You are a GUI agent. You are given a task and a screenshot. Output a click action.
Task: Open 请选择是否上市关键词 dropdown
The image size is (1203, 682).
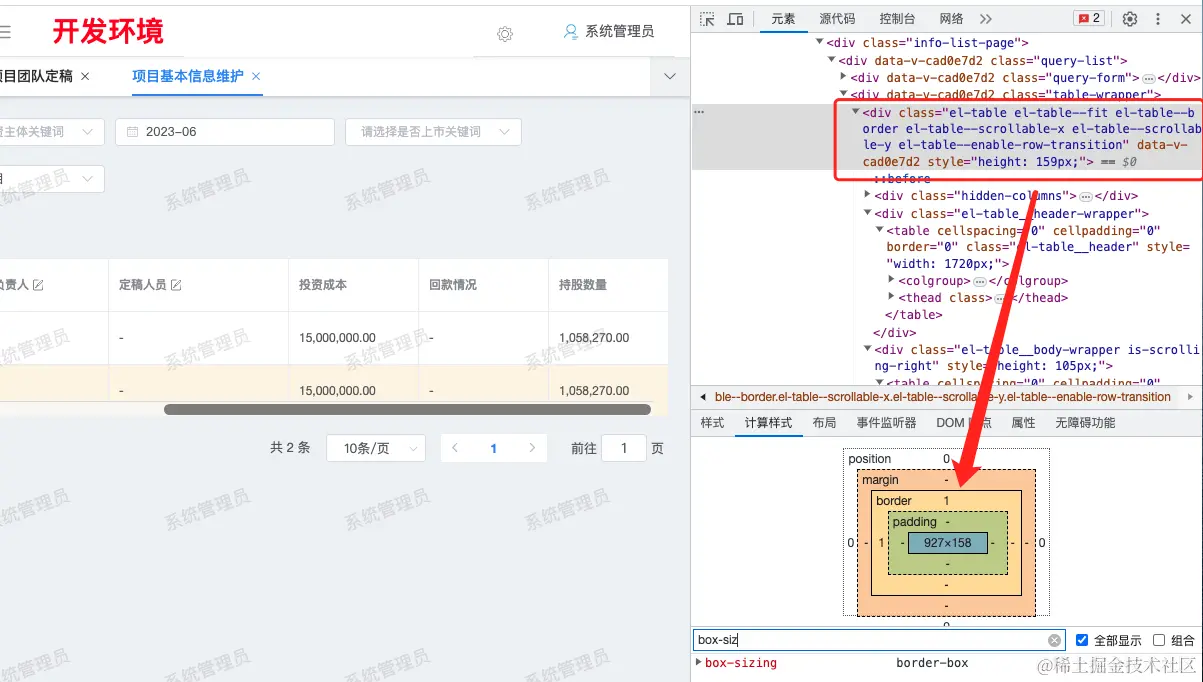point(433,132)
